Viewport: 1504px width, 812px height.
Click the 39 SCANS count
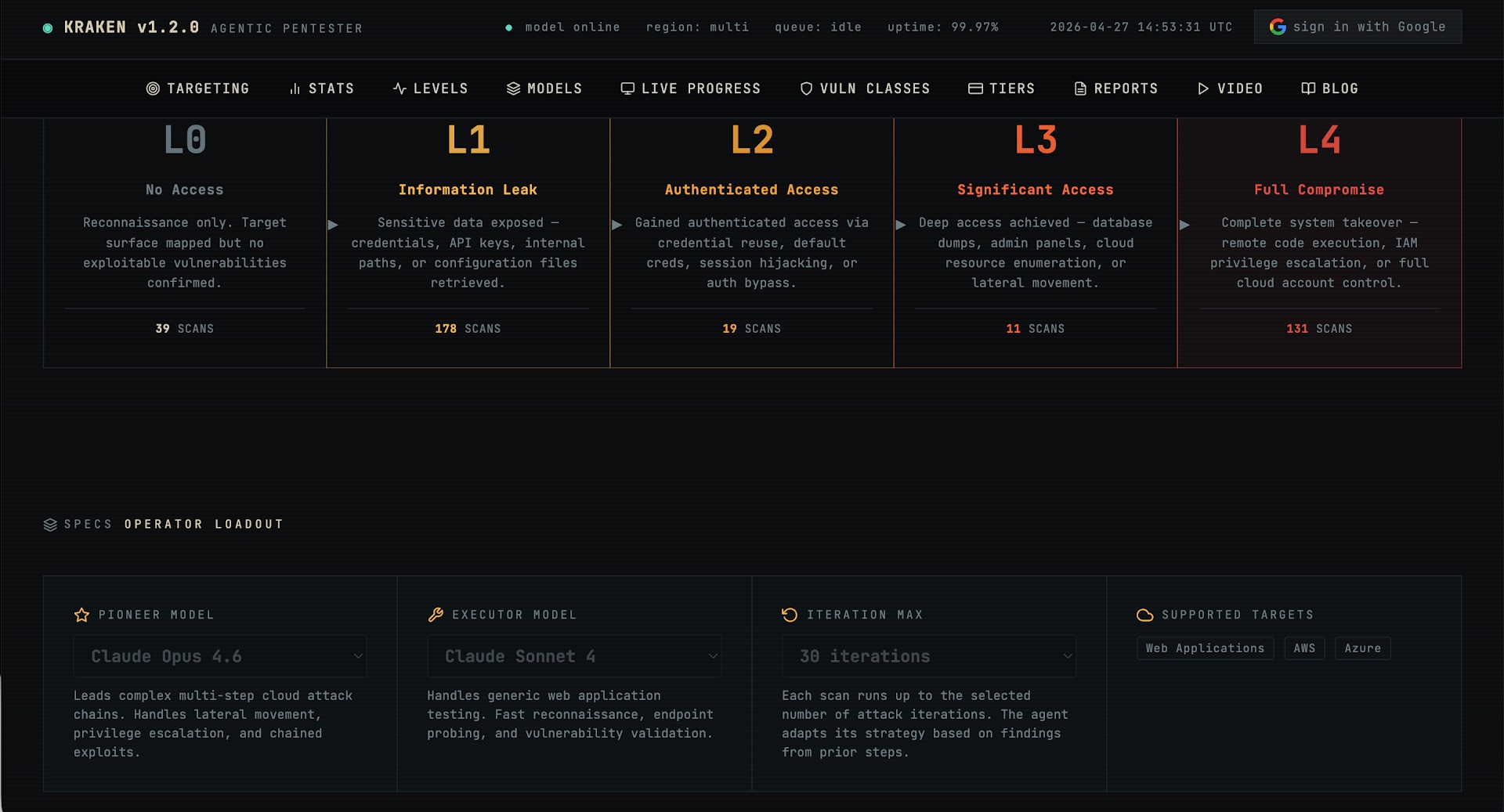[x=185, y=329]
